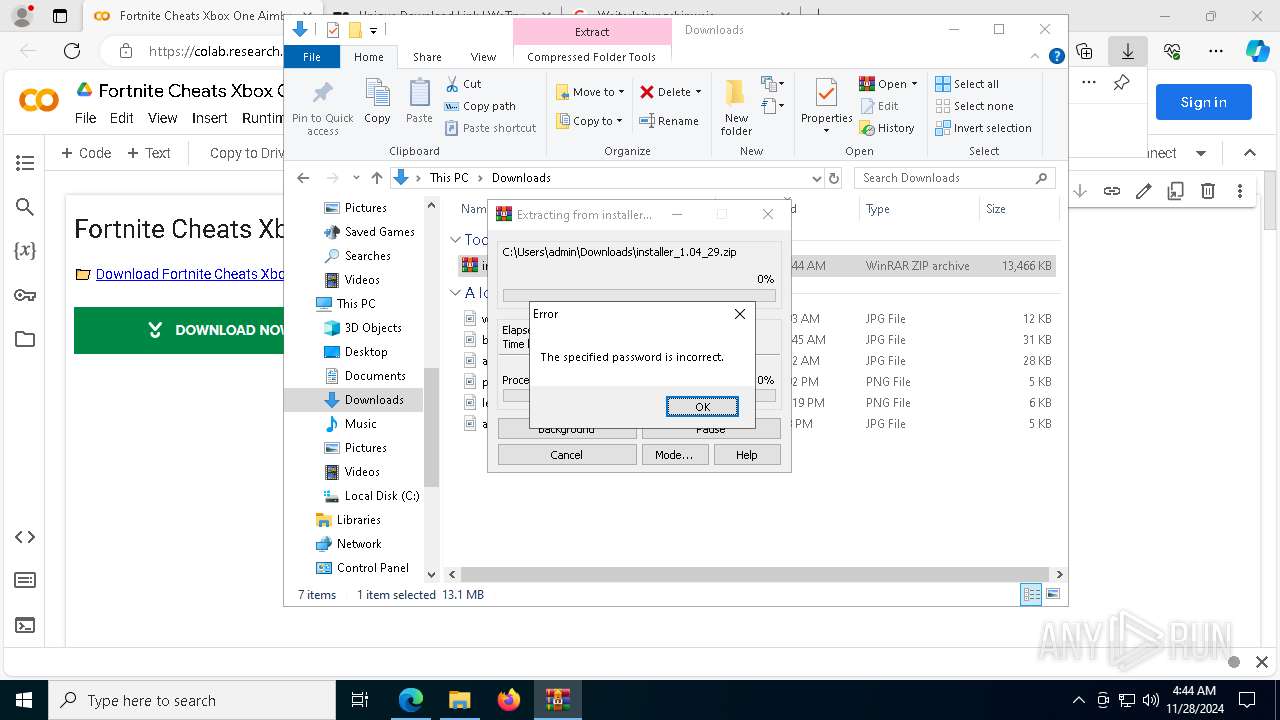Open the Copy to dropdown
1280x720 pixels.
pos(589,121)
